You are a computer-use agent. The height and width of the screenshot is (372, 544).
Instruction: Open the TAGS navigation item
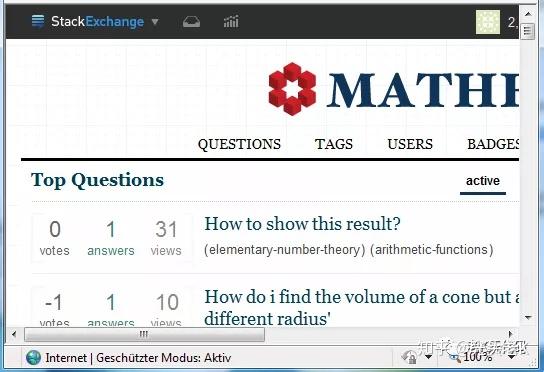pyautogui.click(x=334, y=144)
